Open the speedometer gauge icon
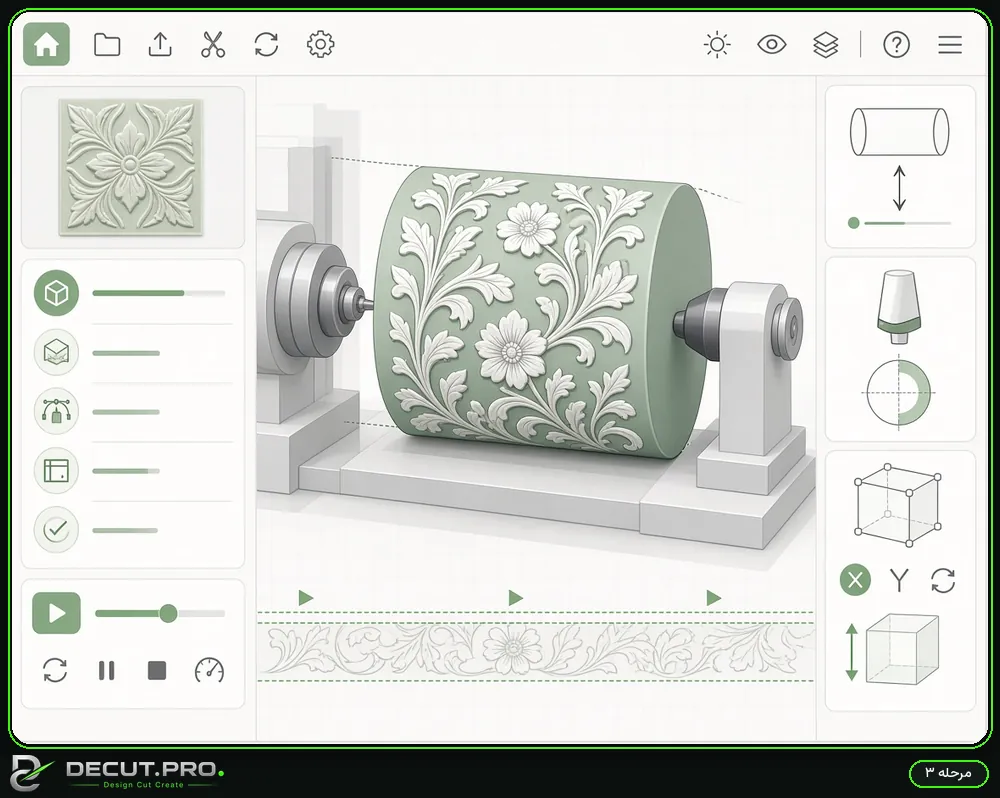The width and height of the screenshot is (1000, 798). [209, 670]
